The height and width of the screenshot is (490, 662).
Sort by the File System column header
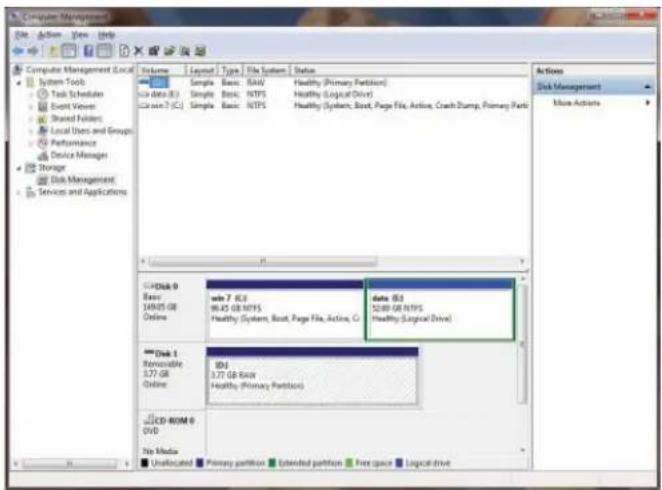tap(267, 70)
